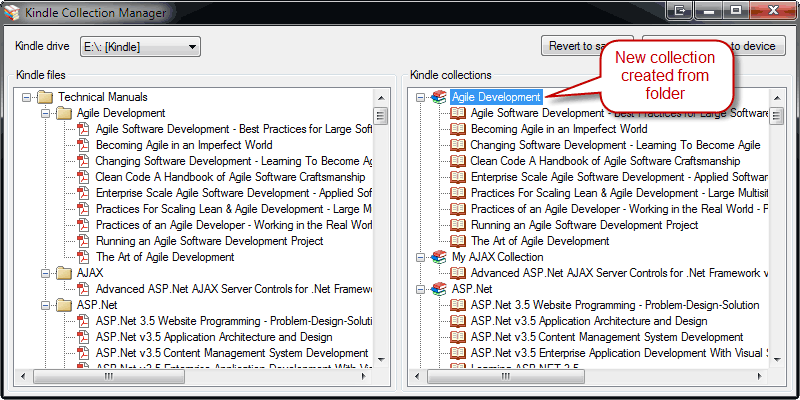
Task: Collapse the Technical Manuals folder tree
Action: click(26, 97)
